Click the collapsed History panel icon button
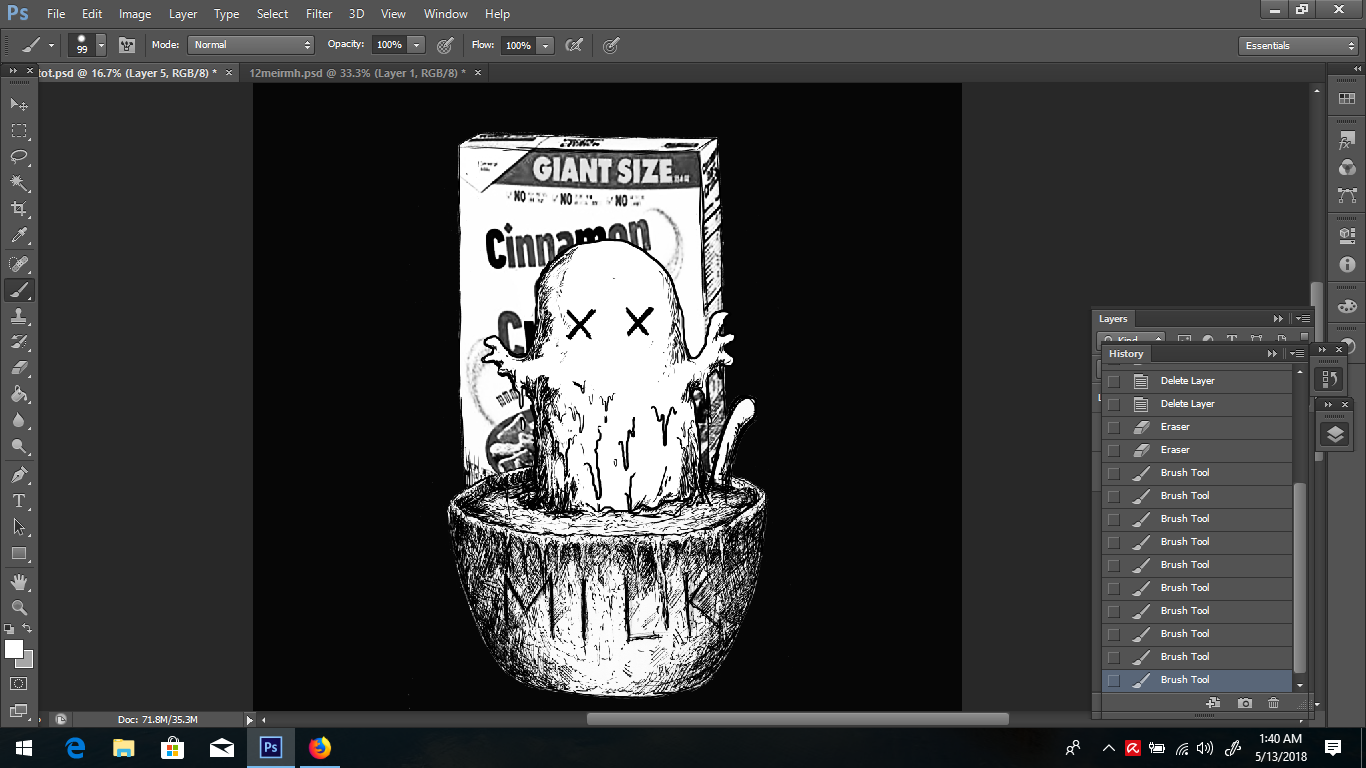The height and width of the screenshot is (768, 1366). click(x=1329, y=379)
